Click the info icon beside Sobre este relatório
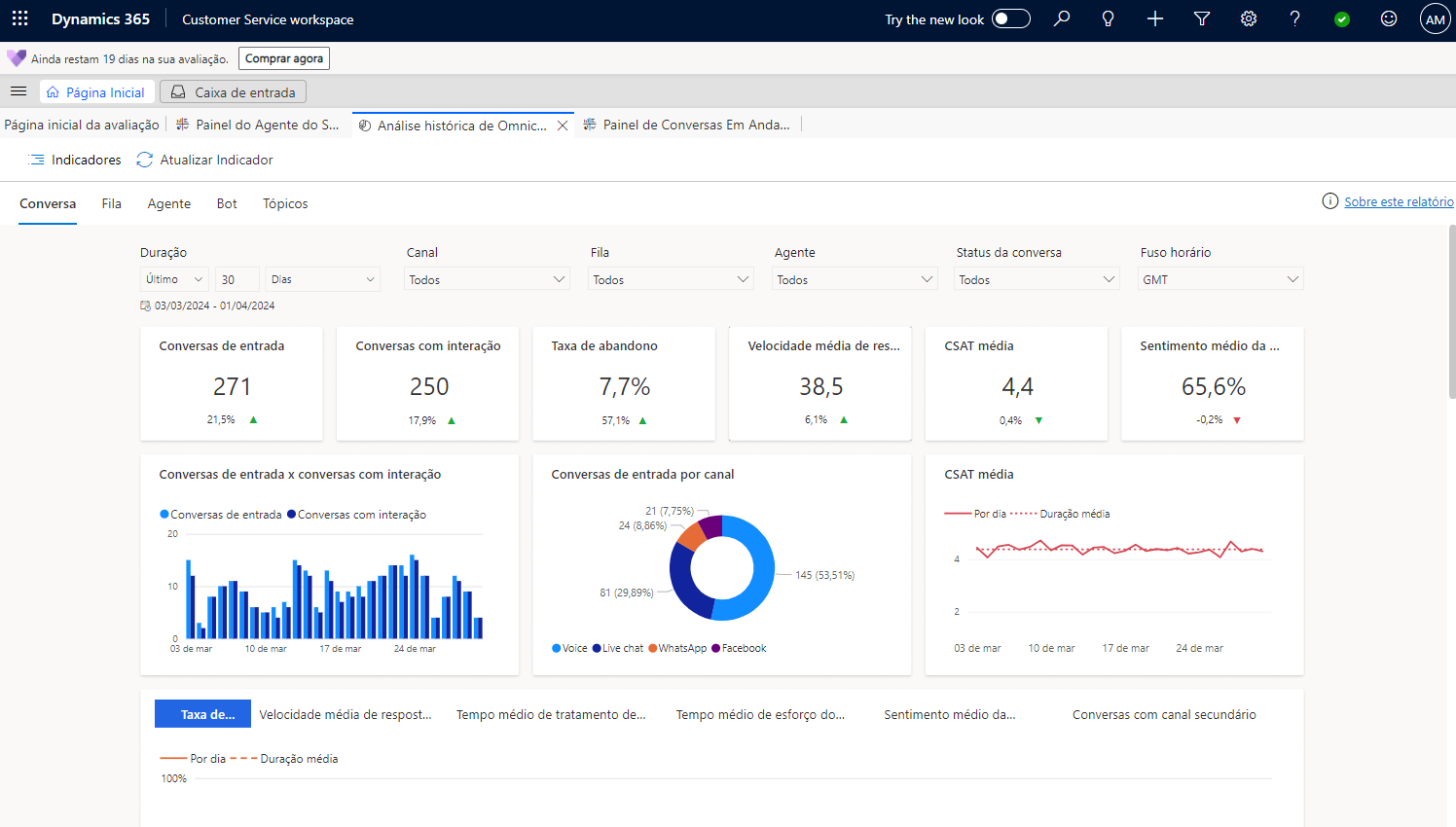 (x=1329, y=201)
